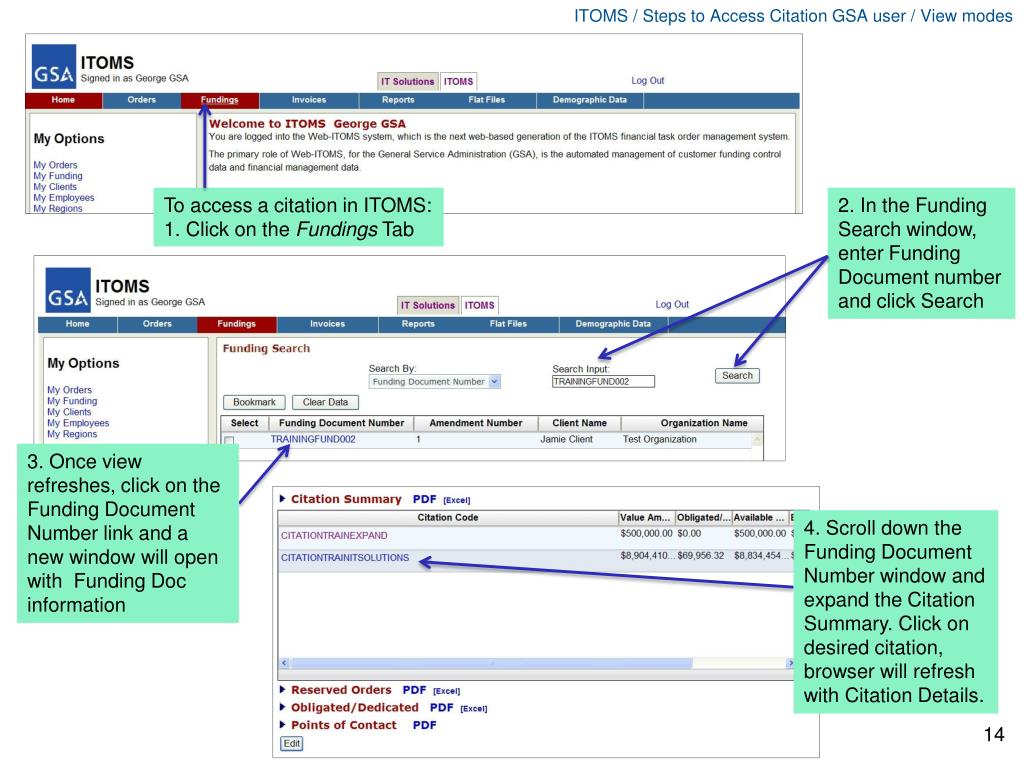Click the Clear Data button
This screenshot has width=1024, height=768.
tap(325, 402)
